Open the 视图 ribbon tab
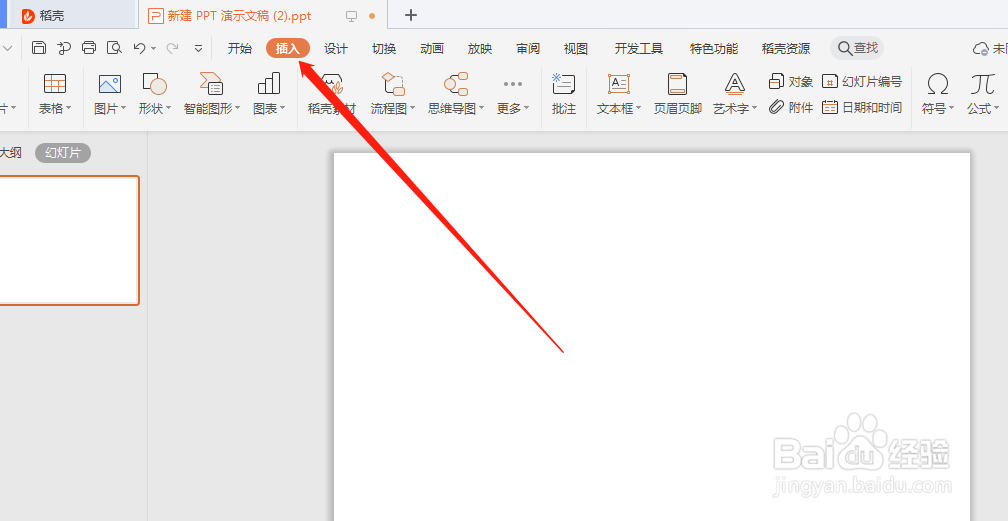The width and height of the screenshot is (1008, 521). pyautogui.click(x=576, y=48)
